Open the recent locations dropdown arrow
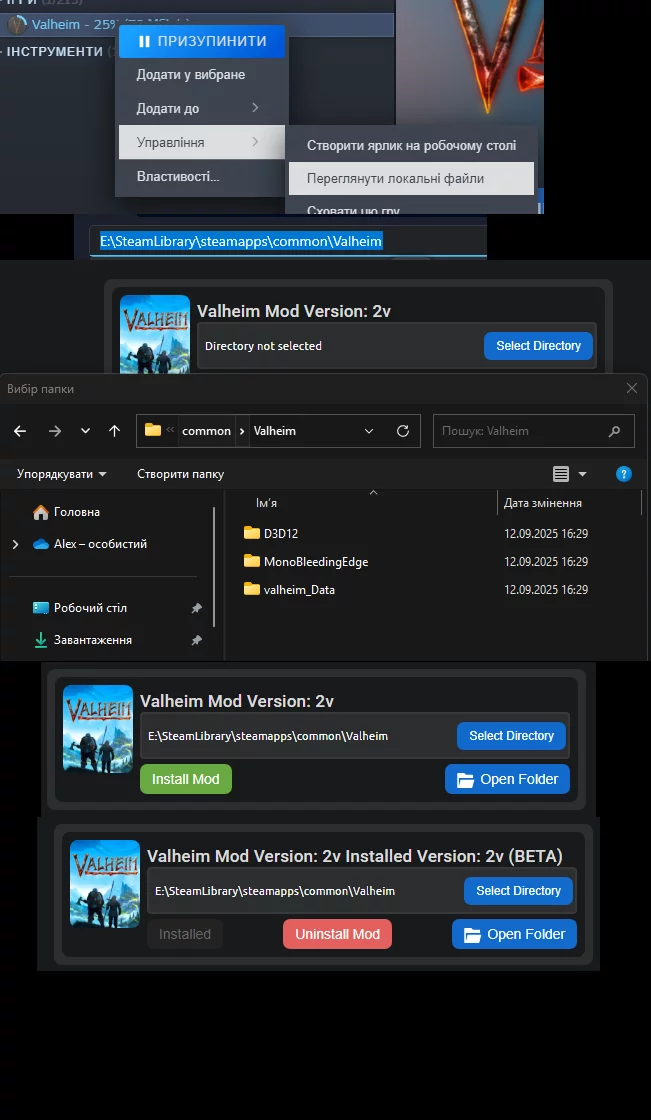Screen dimensions: 651x1120 85,431
